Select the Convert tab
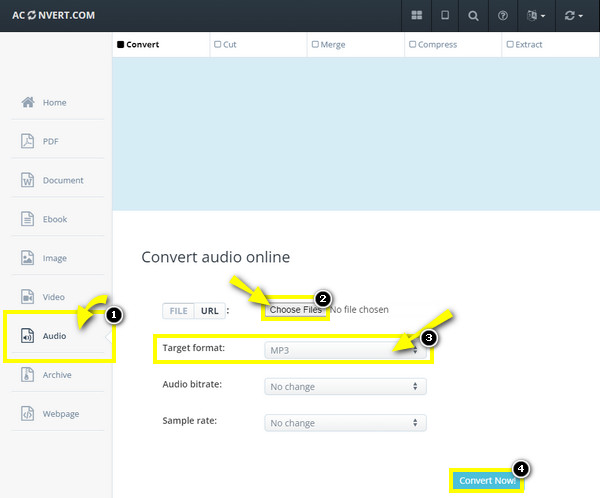Screen dimensions: 600x498 [138, 44]
